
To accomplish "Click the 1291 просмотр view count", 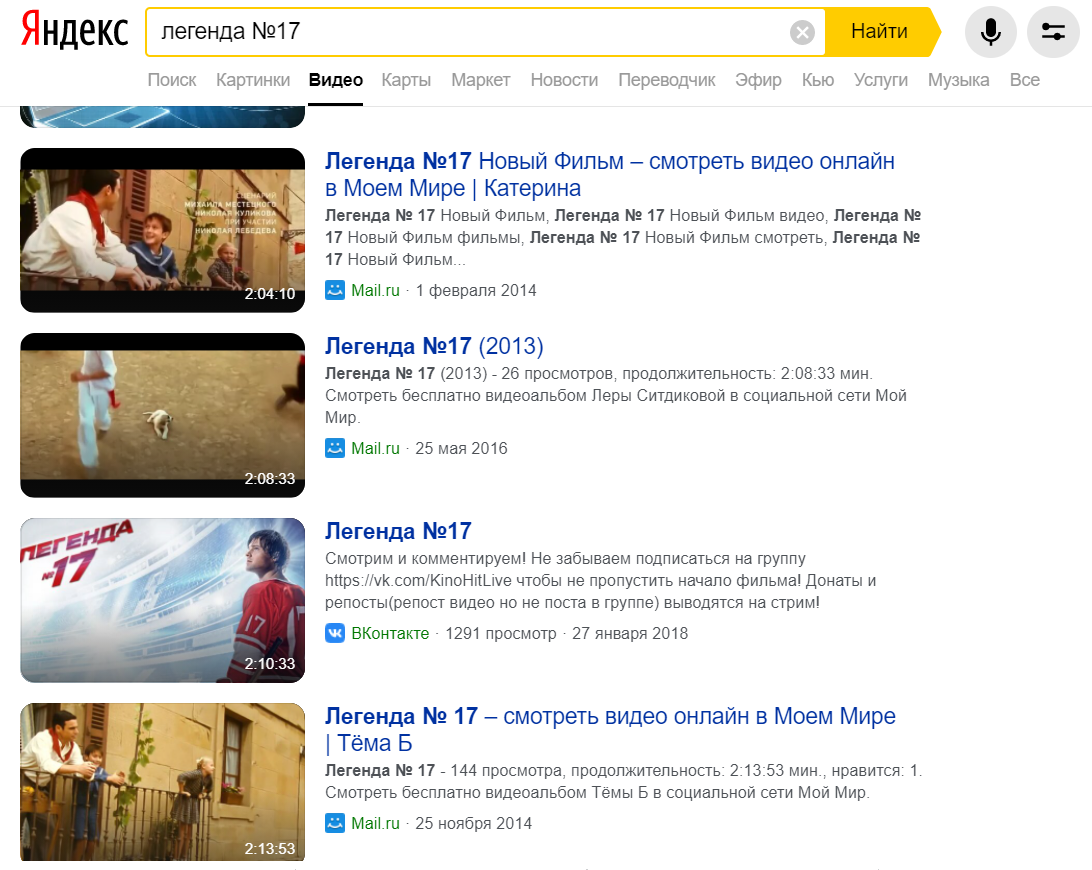I will 501,634.
